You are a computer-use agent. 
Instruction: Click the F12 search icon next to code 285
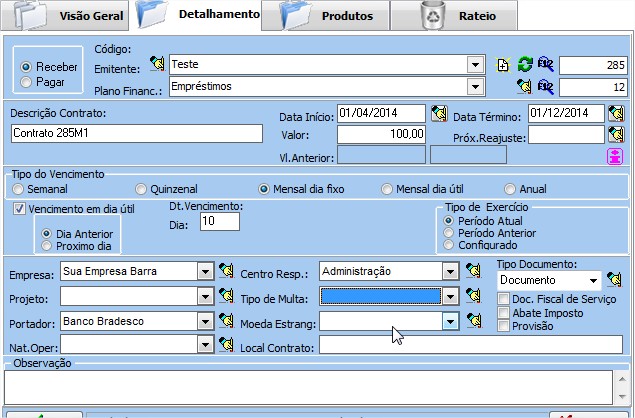tap(545, 65)
